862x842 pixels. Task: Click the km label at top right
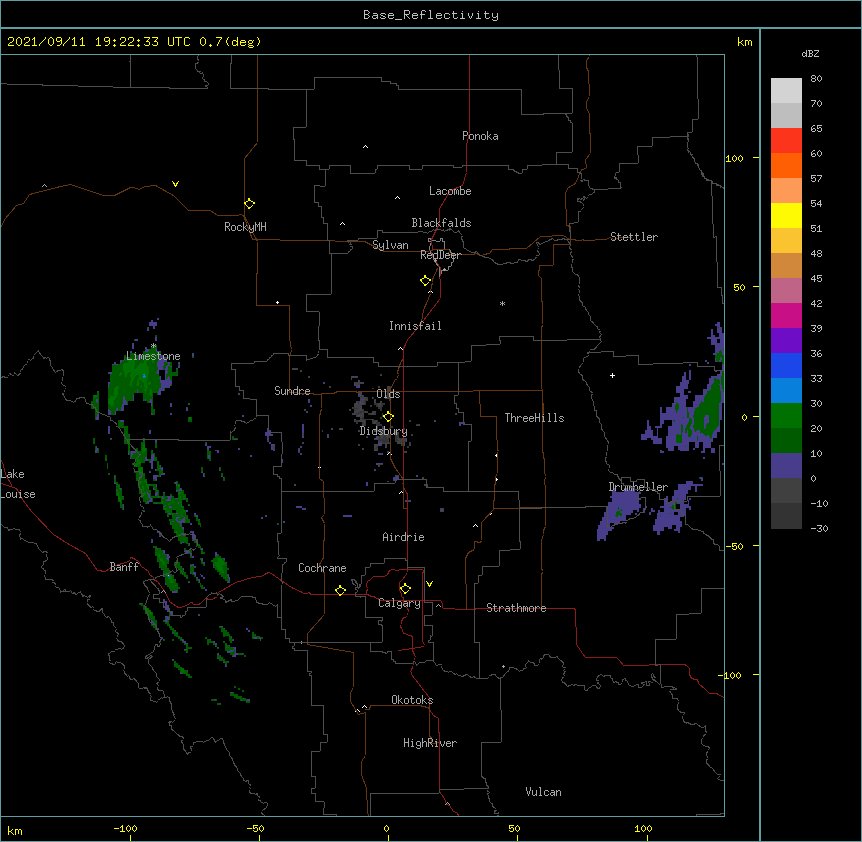pyautogui.click(x=745, y=42)
